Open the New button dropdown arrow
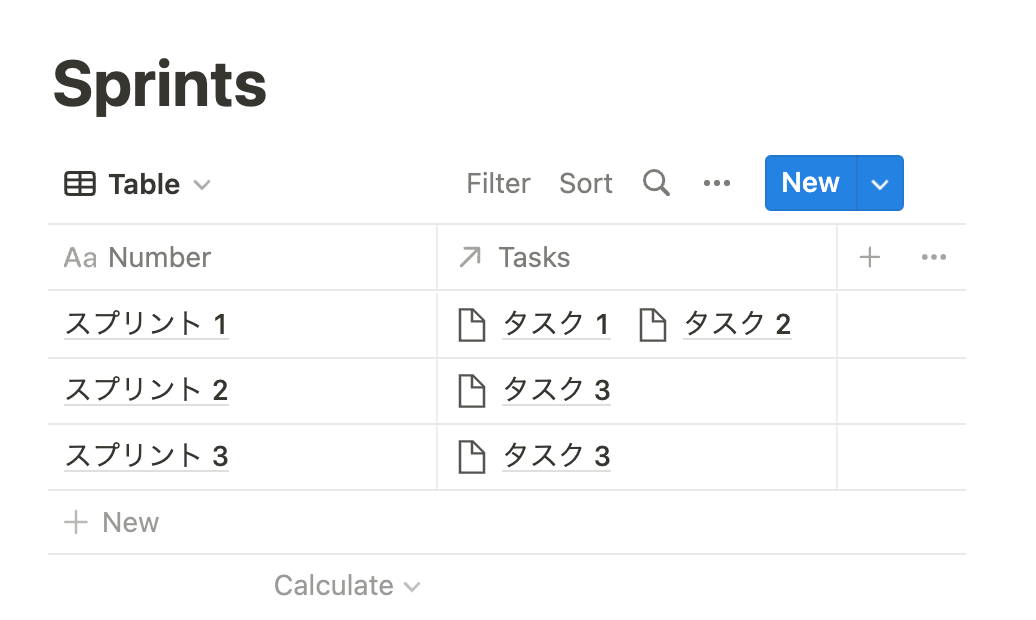The height and width of the screenshot is (620, 1036). click(x=880, y=183)
